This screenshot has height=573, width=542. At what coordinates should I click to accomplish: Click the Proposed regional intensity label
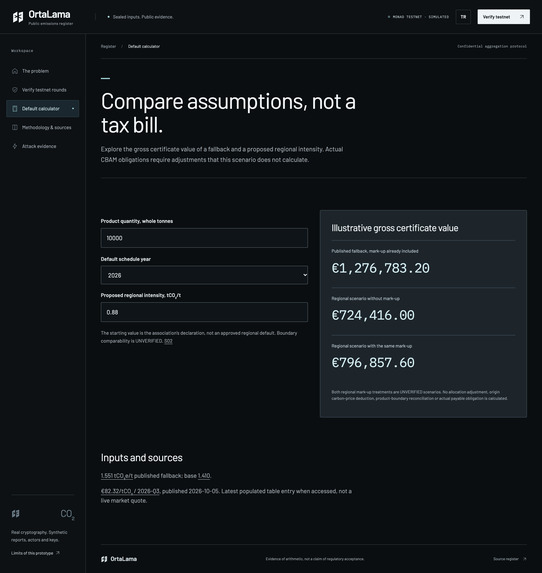(x=141, y=295)
